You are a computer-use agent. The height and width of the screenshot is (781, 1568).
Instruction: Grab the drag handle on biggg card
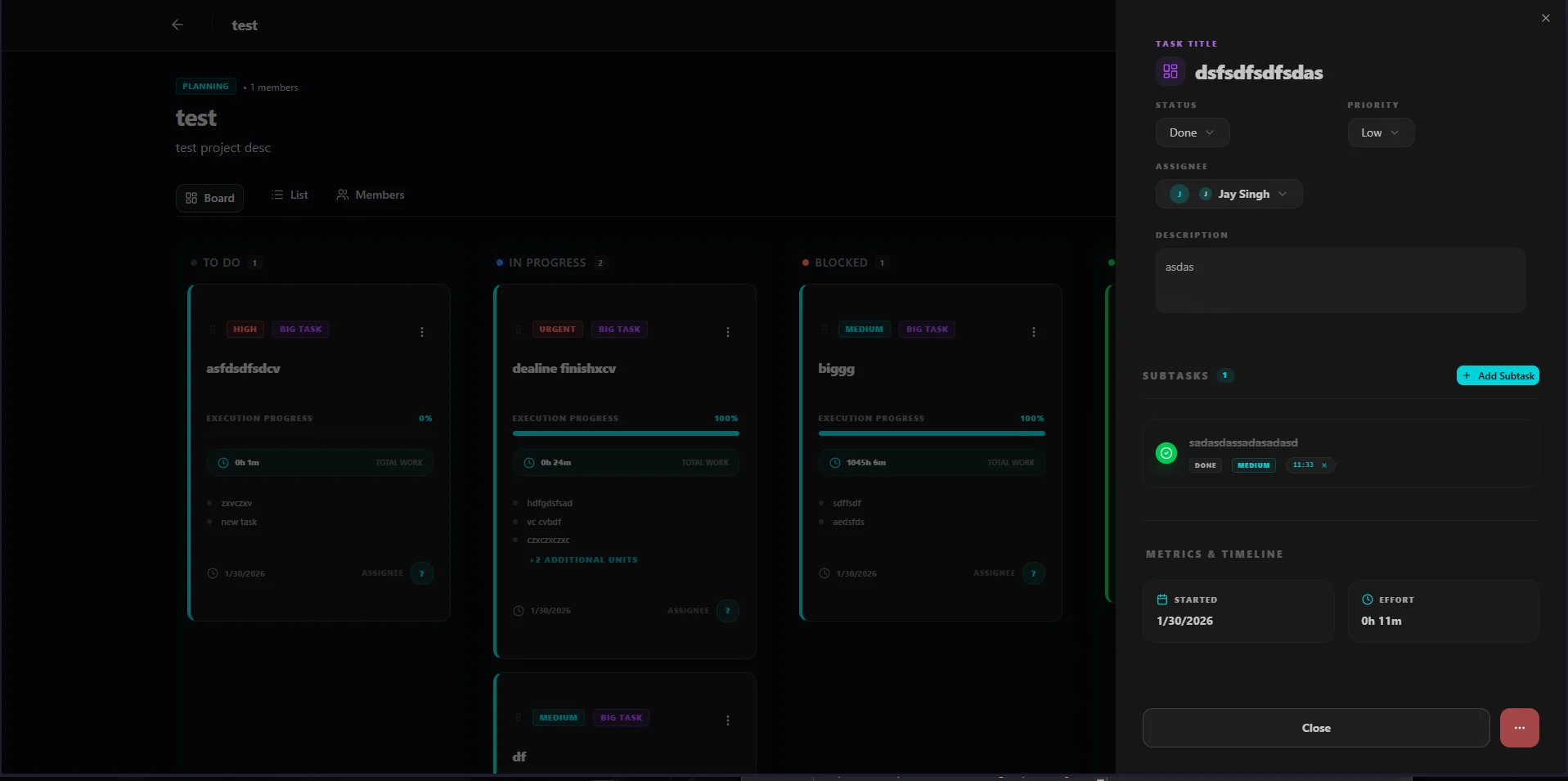coord(824,330)
